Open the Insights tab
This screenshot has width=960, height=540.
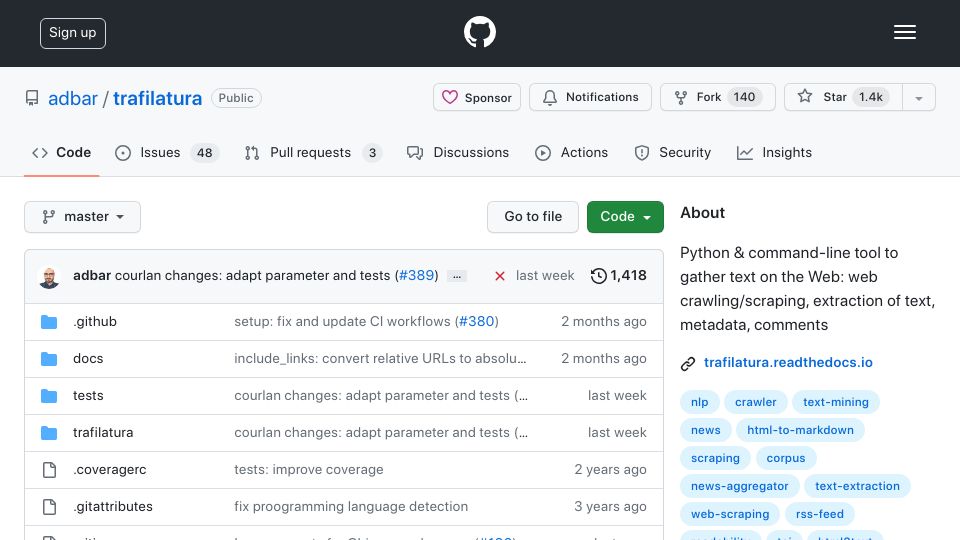pyautogui.click(x=774, y=152)
